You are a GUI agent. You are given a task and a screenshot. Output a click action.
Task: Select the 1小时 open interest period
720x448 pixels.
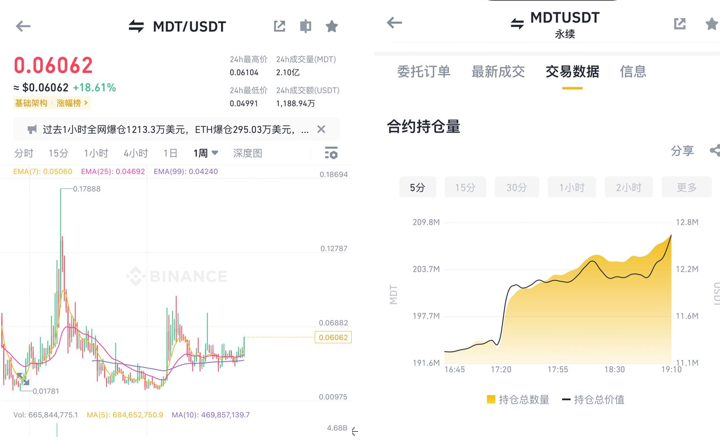[572, 187]
